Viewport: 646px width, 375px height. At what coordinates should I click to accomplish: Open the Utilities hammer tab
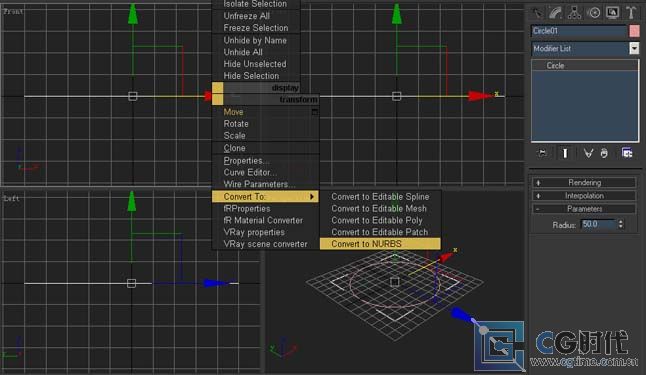coord(631,13)
